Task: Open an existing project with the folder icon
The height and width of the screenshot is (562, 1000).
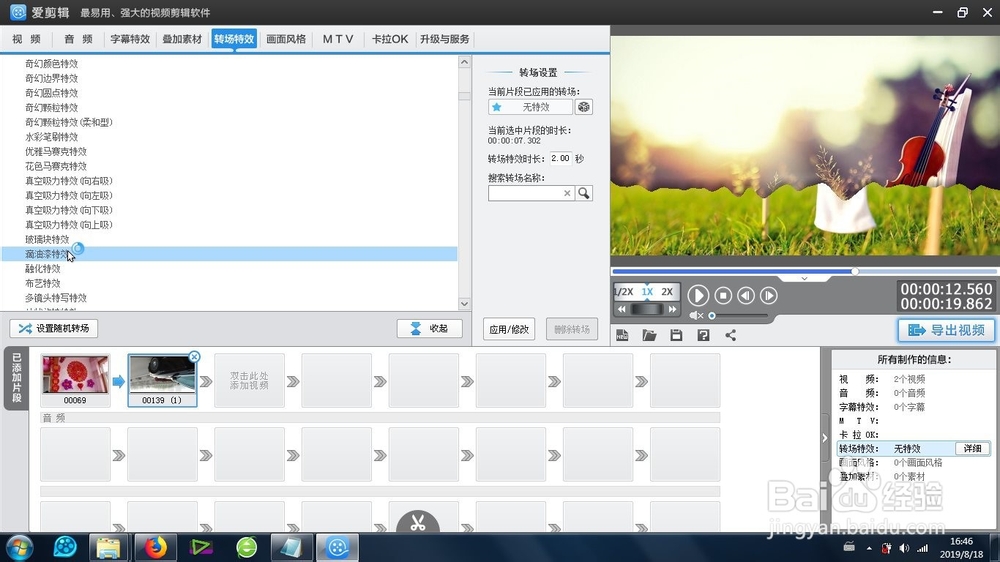Action: coord(649,336)
